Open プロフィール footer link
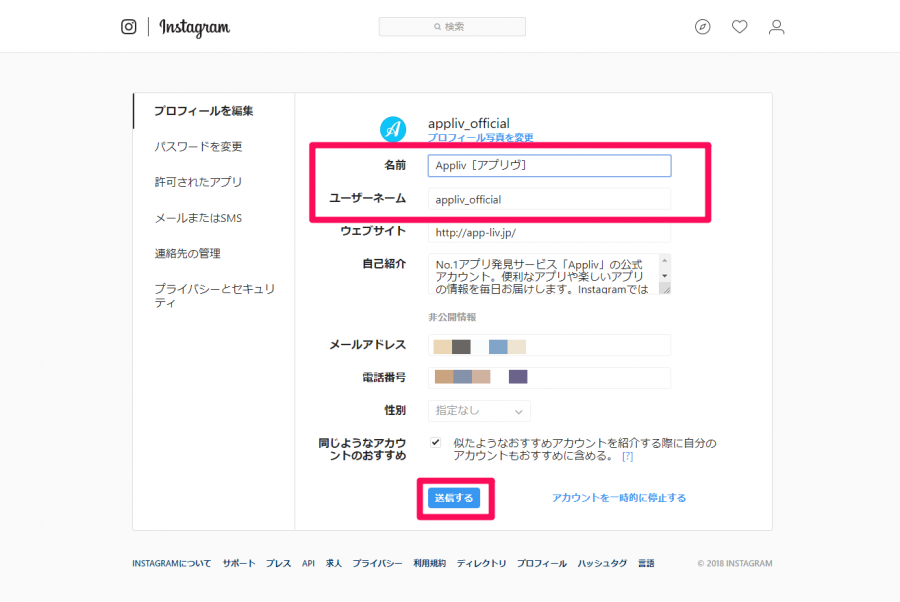The image size is (900, 602). pyautogui.click(x=541, y=564)
